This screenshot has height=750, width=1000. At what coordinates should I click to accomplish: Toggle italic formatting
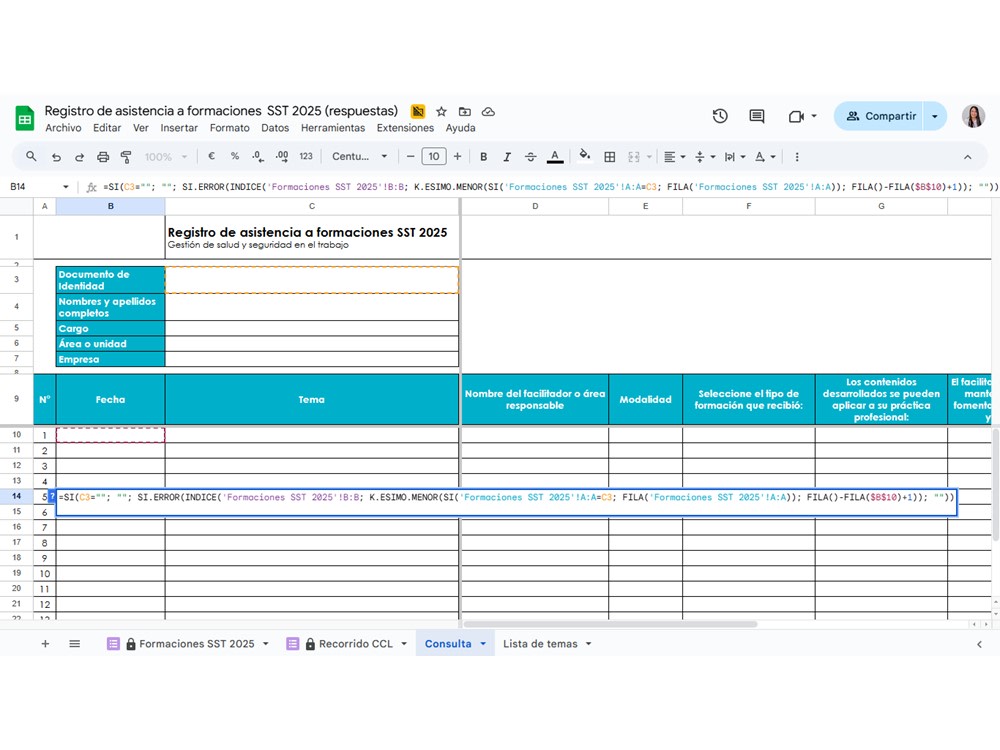[x=507, y=157]
